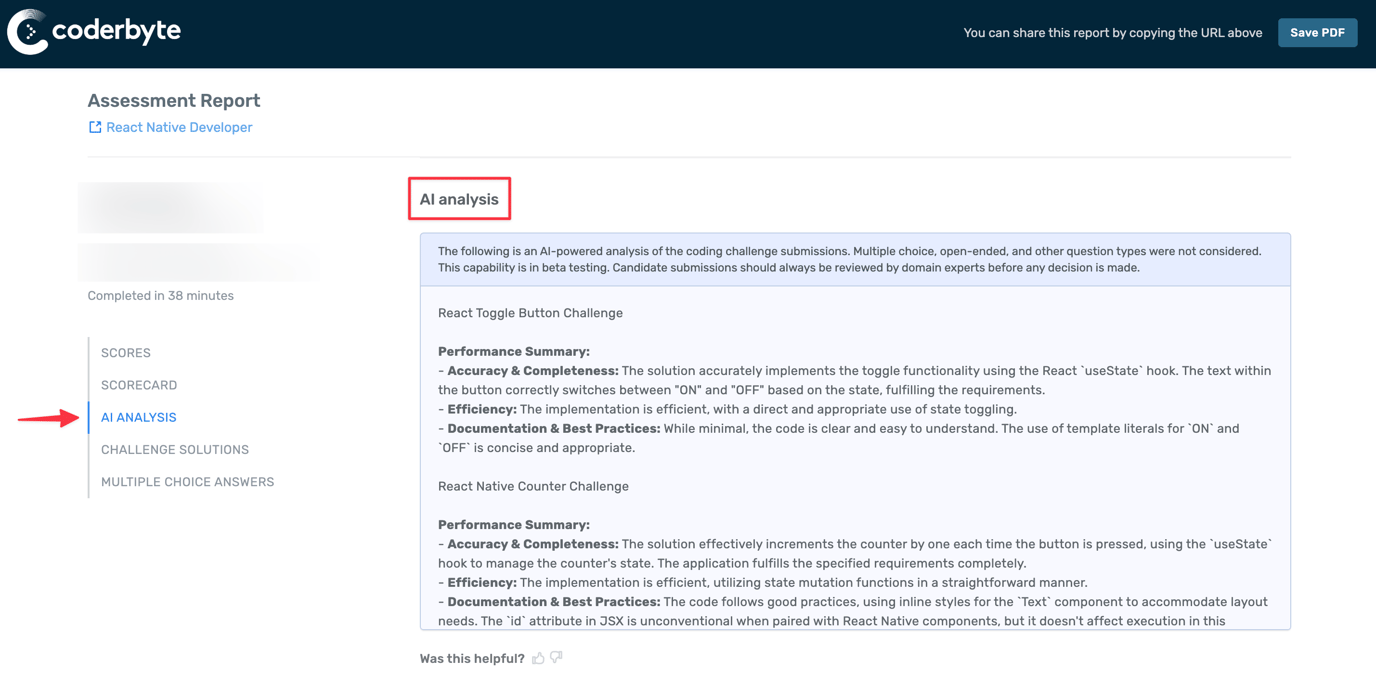Screen dimensions: 1376x699
Task: Select AI Analysis in the sidebar
Action: (x=139, y=417)
